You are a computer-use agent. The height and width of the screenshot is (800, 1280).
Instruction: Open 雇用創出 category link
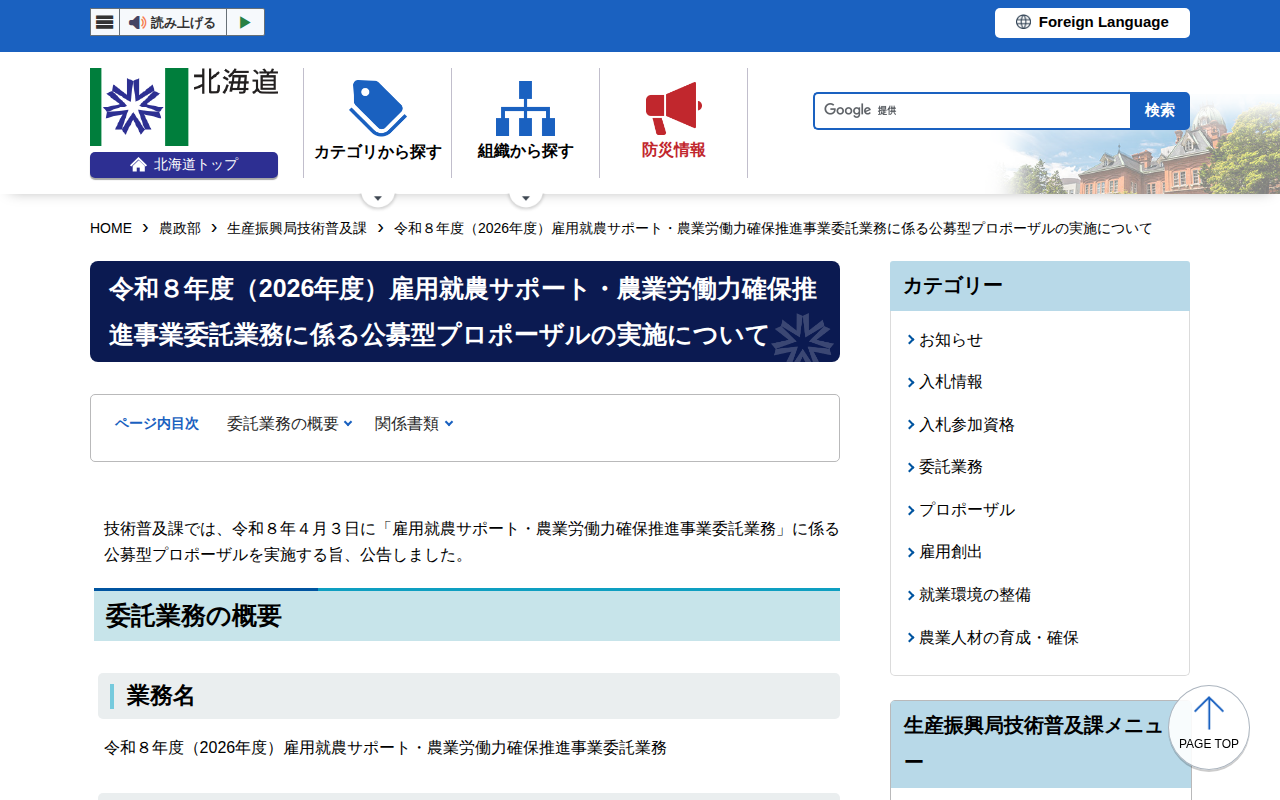click(x=950, y=552)
